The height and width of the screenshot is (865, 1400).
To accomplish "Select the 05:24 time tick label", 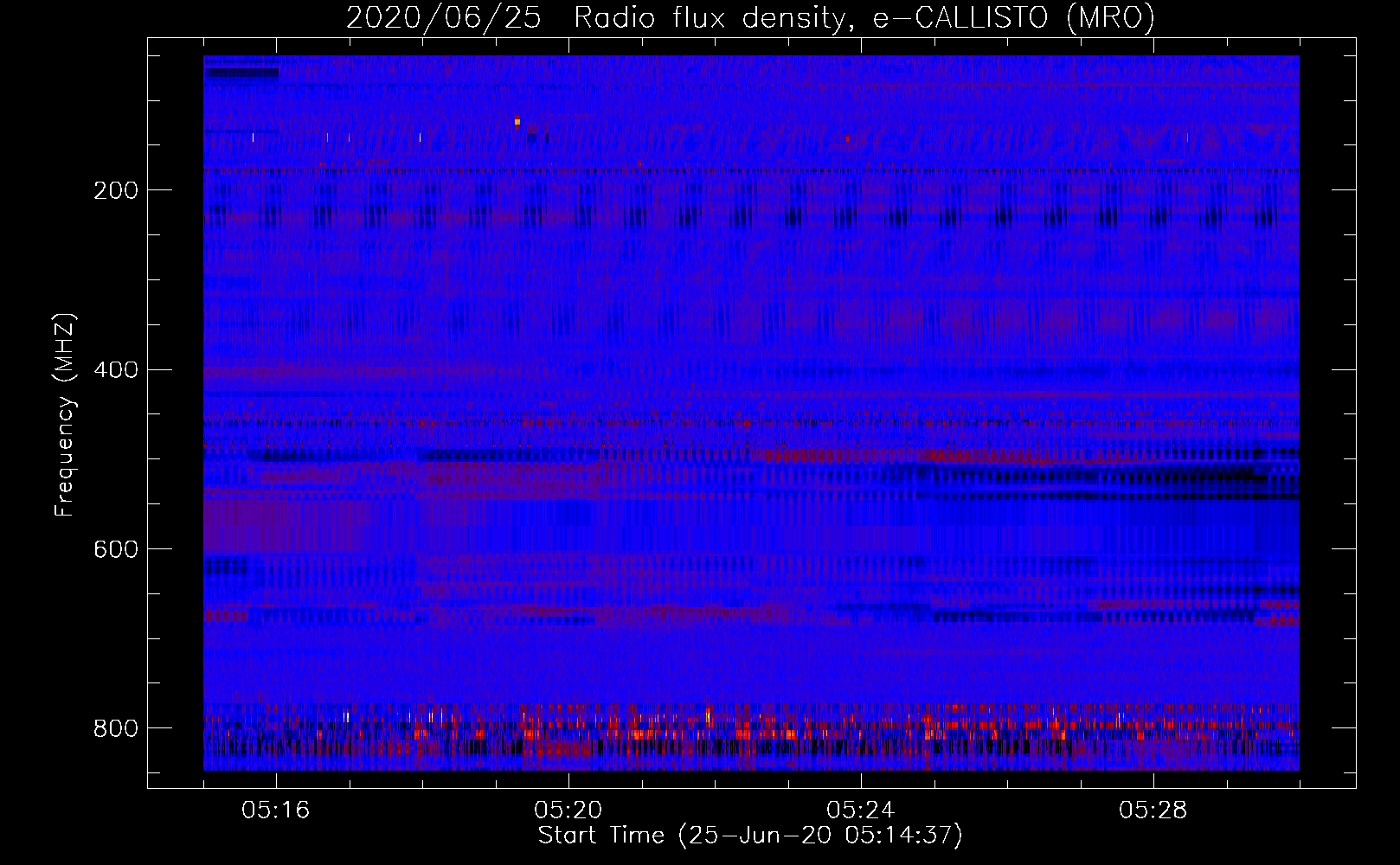I will tap(861, 811).
